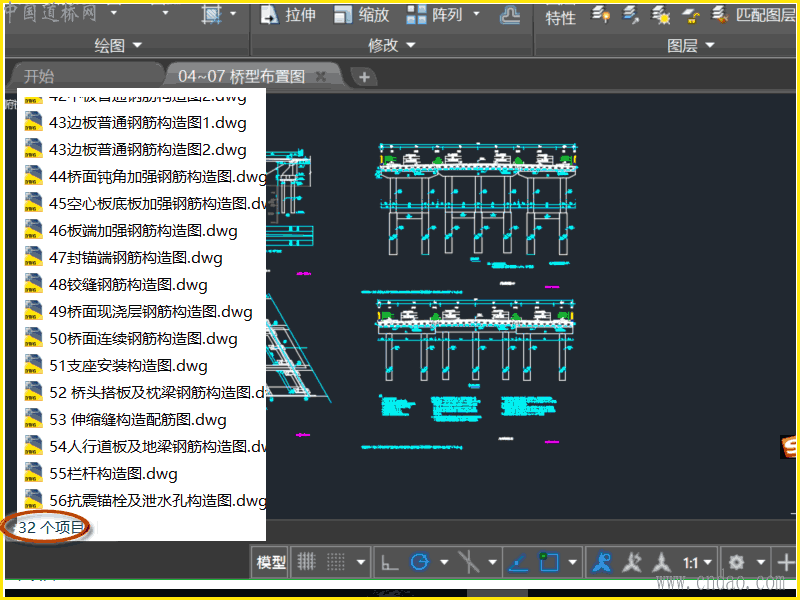Open a new drawing tab with plus button
800x600 pixels.
(x=364, y=77)
